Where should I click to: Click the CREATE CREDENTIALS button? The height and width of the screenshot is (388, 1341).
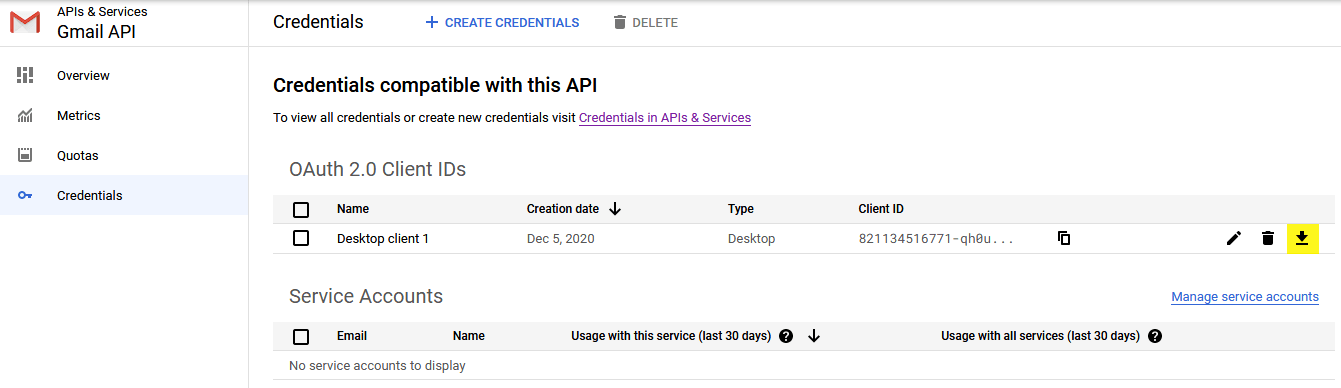(x=502, y=22)
